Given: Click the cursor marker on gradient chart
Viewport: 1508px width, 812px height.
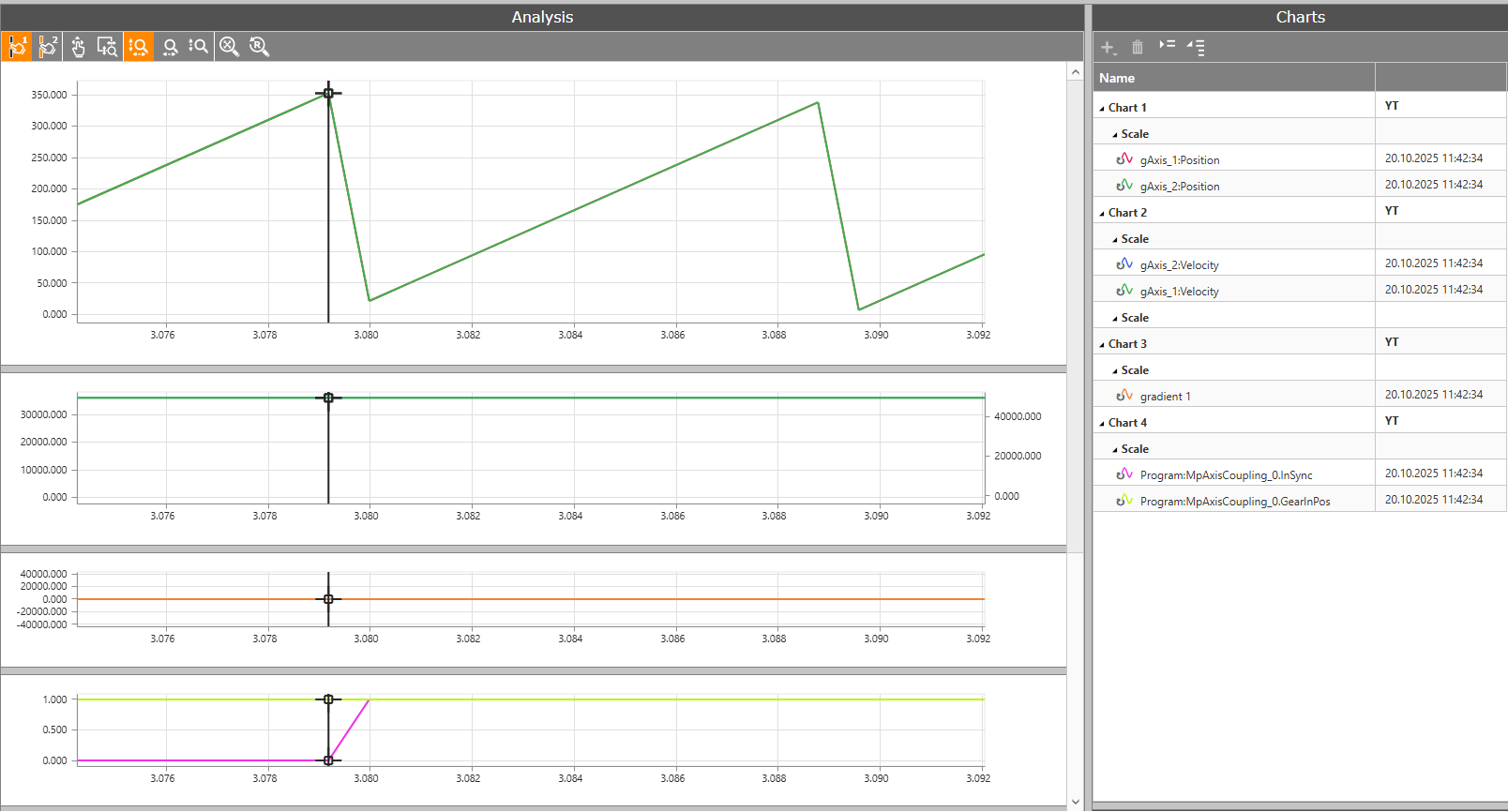Looking at the screenshot, I should [x=328, y=598].
